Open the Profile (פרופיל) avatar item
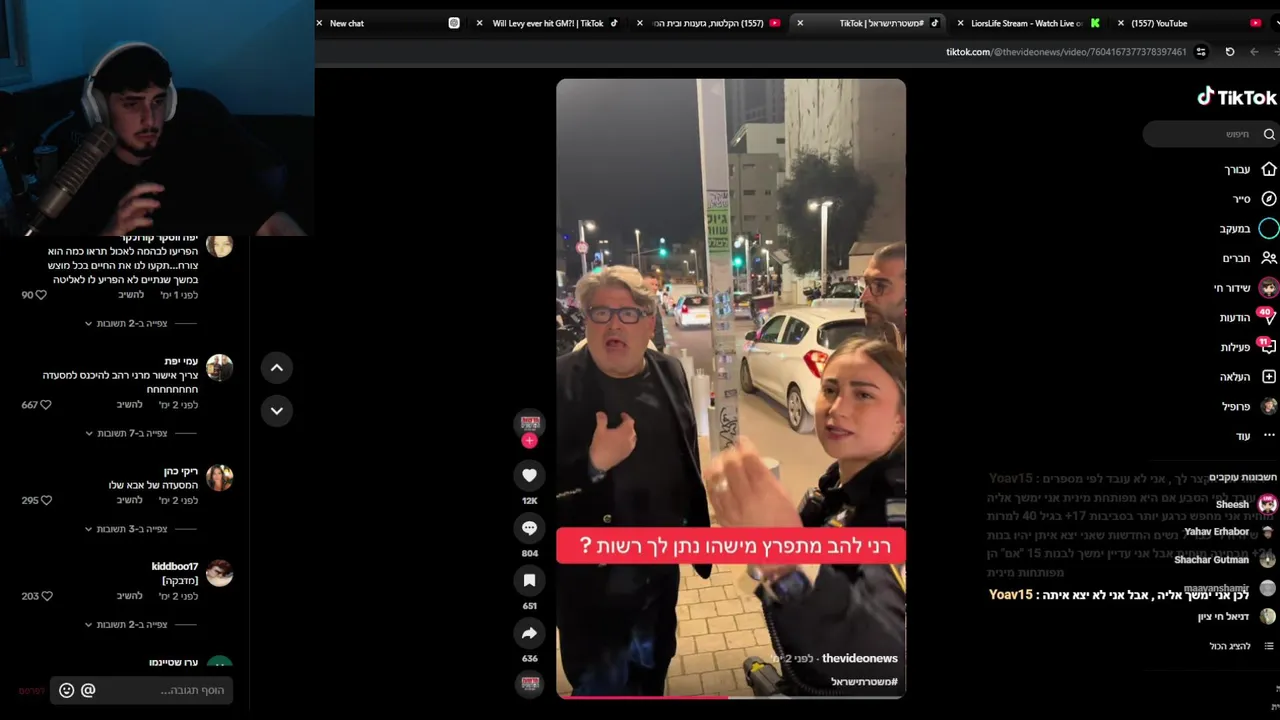This screenshot has height=720, width=1280. tap(1250, 407)
